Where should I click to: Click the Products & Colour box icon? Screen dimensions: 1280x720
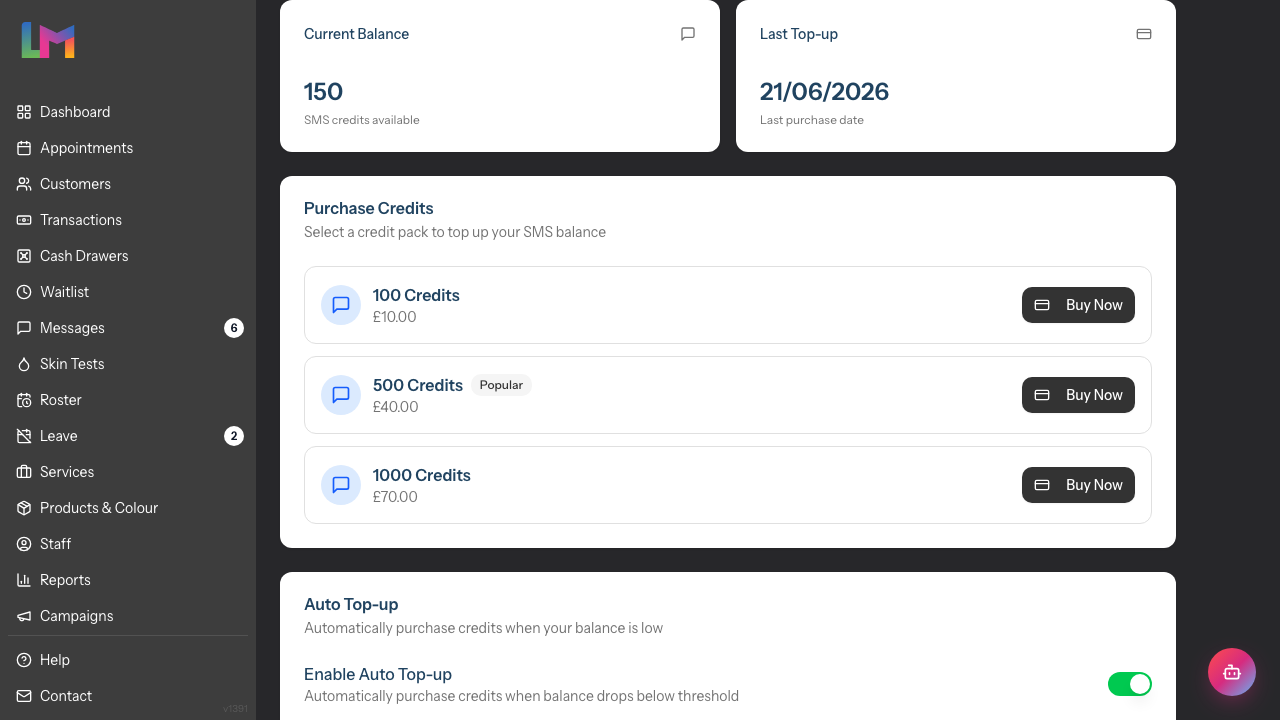24,508
